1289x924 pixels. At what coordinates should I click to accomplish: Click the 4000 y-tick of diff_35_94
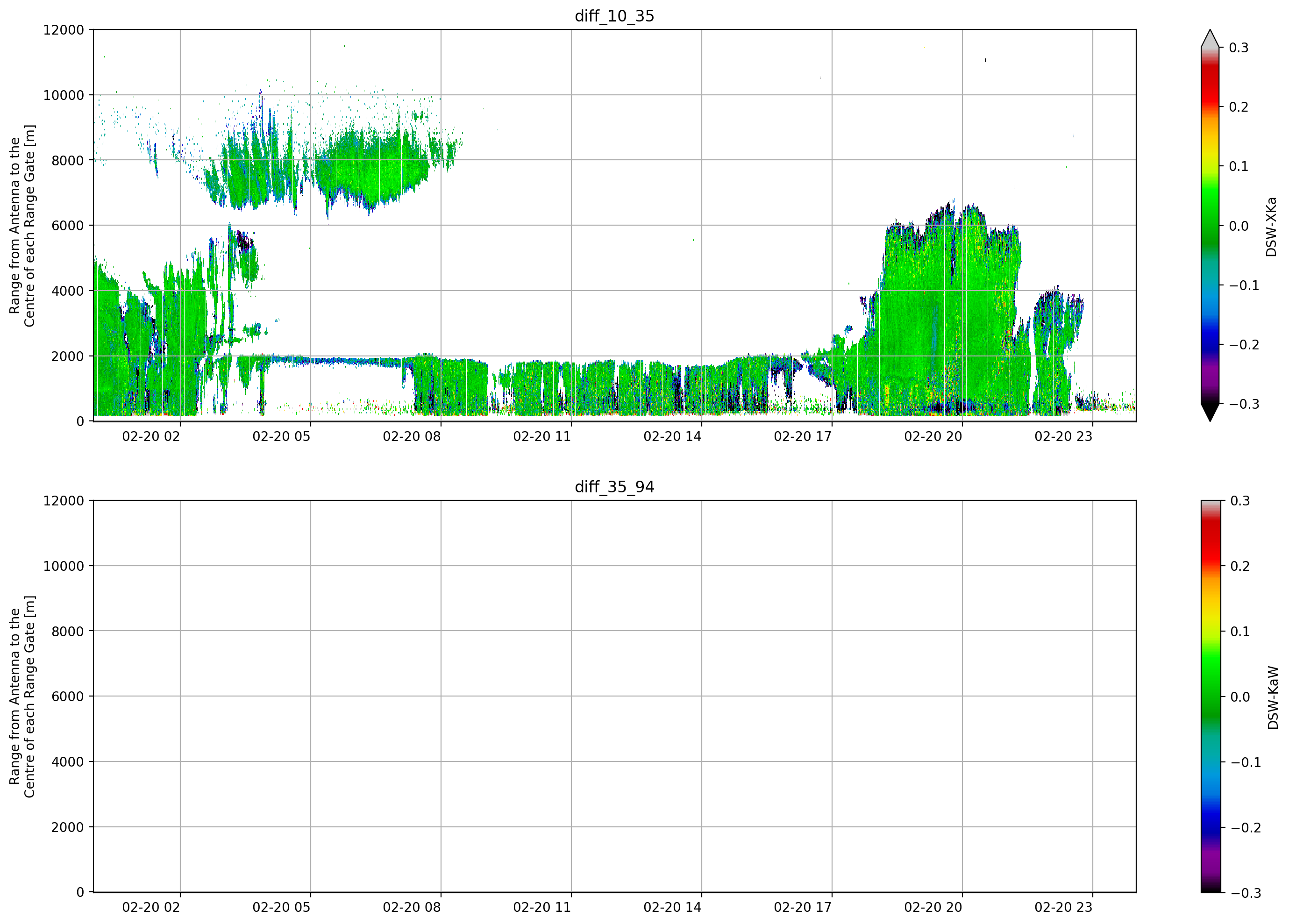[x=68, y=762]
